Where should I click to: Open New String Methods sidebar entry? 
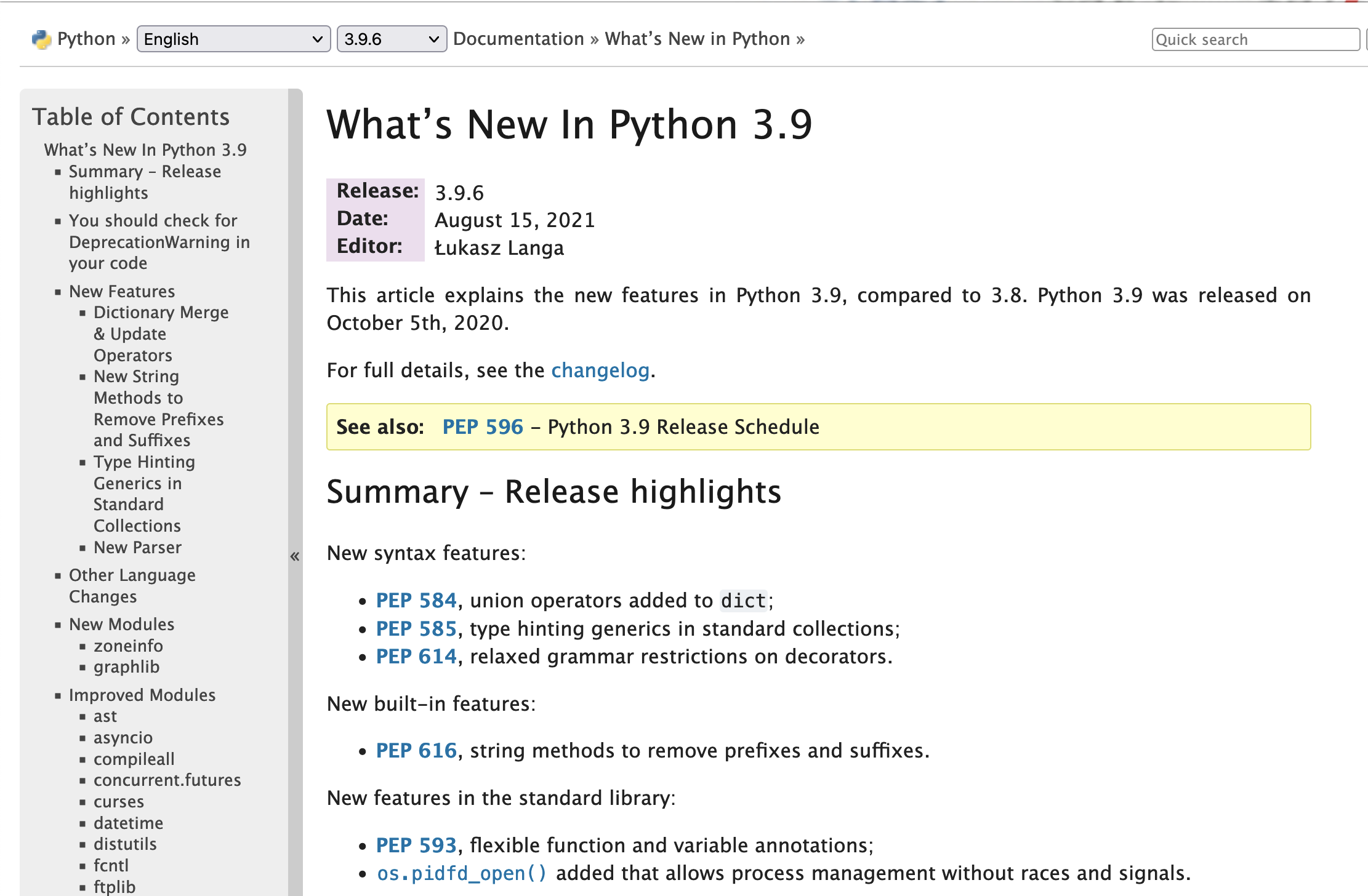coord(158,409)
